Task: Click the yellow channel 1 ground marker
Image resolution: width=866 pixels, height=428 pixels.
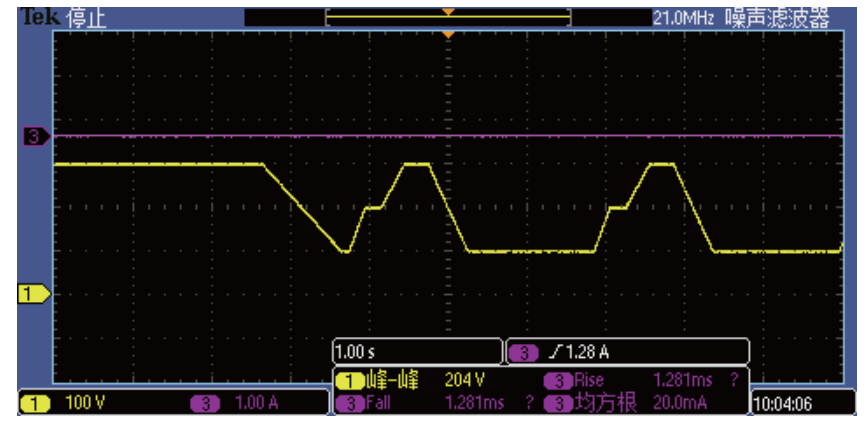Action: click(35, 293)
